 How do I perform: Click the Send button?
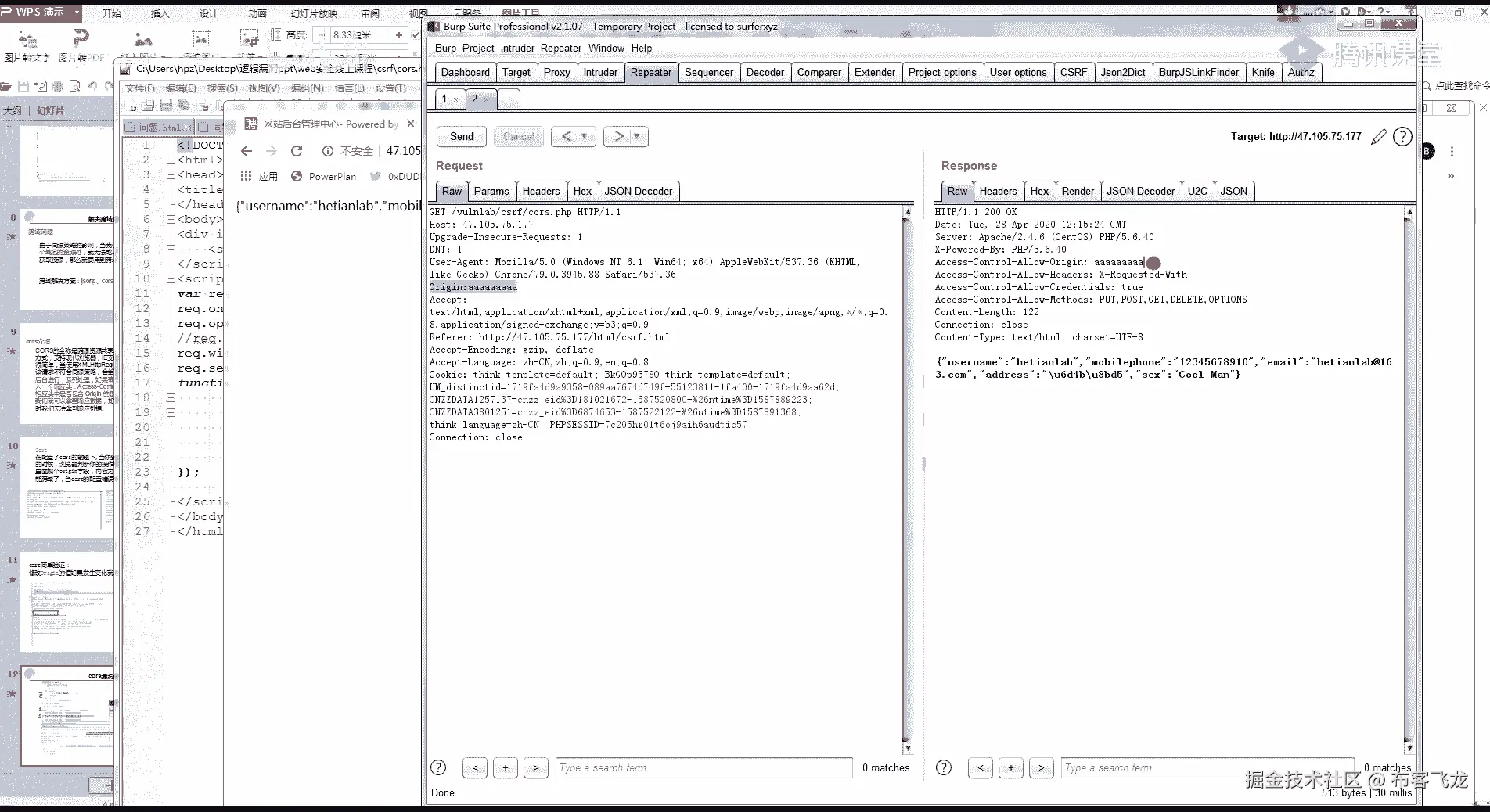tap(462, 137)
